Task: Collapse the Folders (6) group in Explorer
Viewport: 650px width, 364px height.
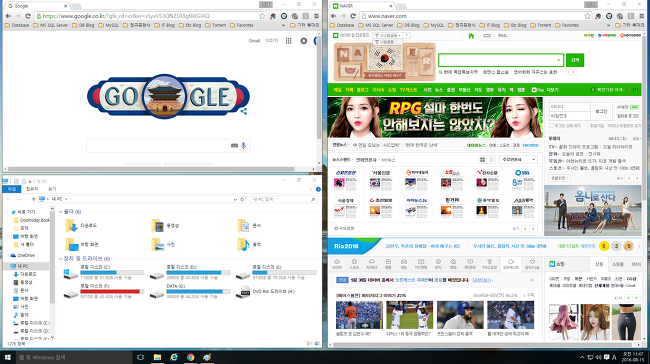Action: pyautogui.click(x=61, y=212)
